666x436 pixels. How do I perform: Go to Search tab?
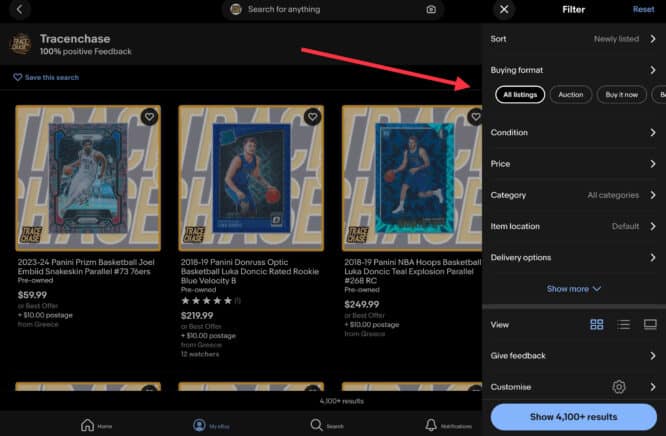click(327, 425)
